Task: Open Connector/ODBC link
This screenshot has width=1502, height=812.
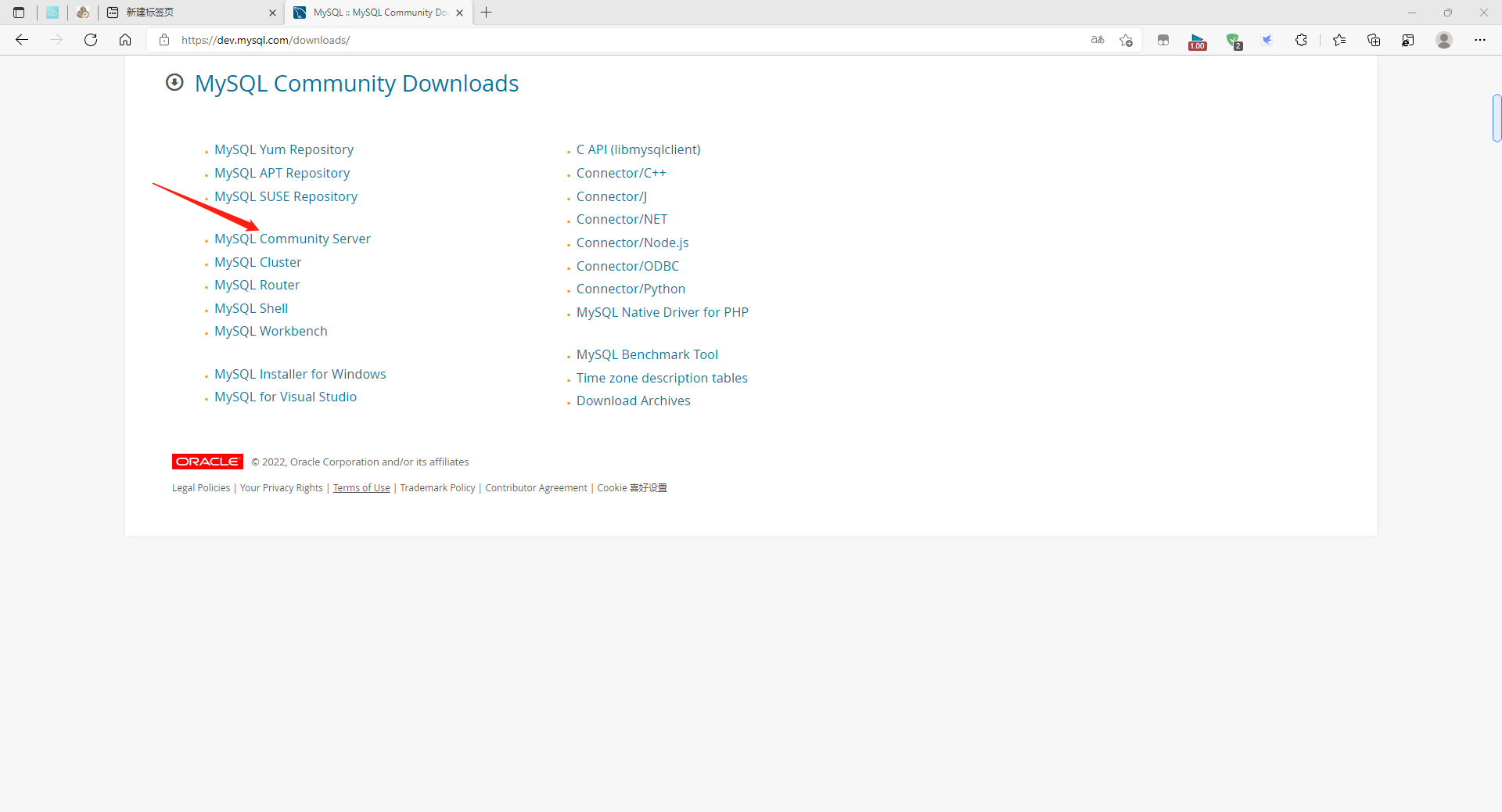Action: click(x=627, y=266)
